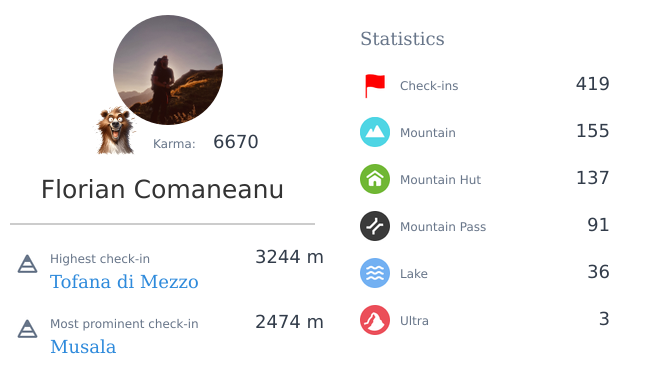Click the red Check-ins flag icon
Viewport: 650px width, 385px height.
[375, 86]
